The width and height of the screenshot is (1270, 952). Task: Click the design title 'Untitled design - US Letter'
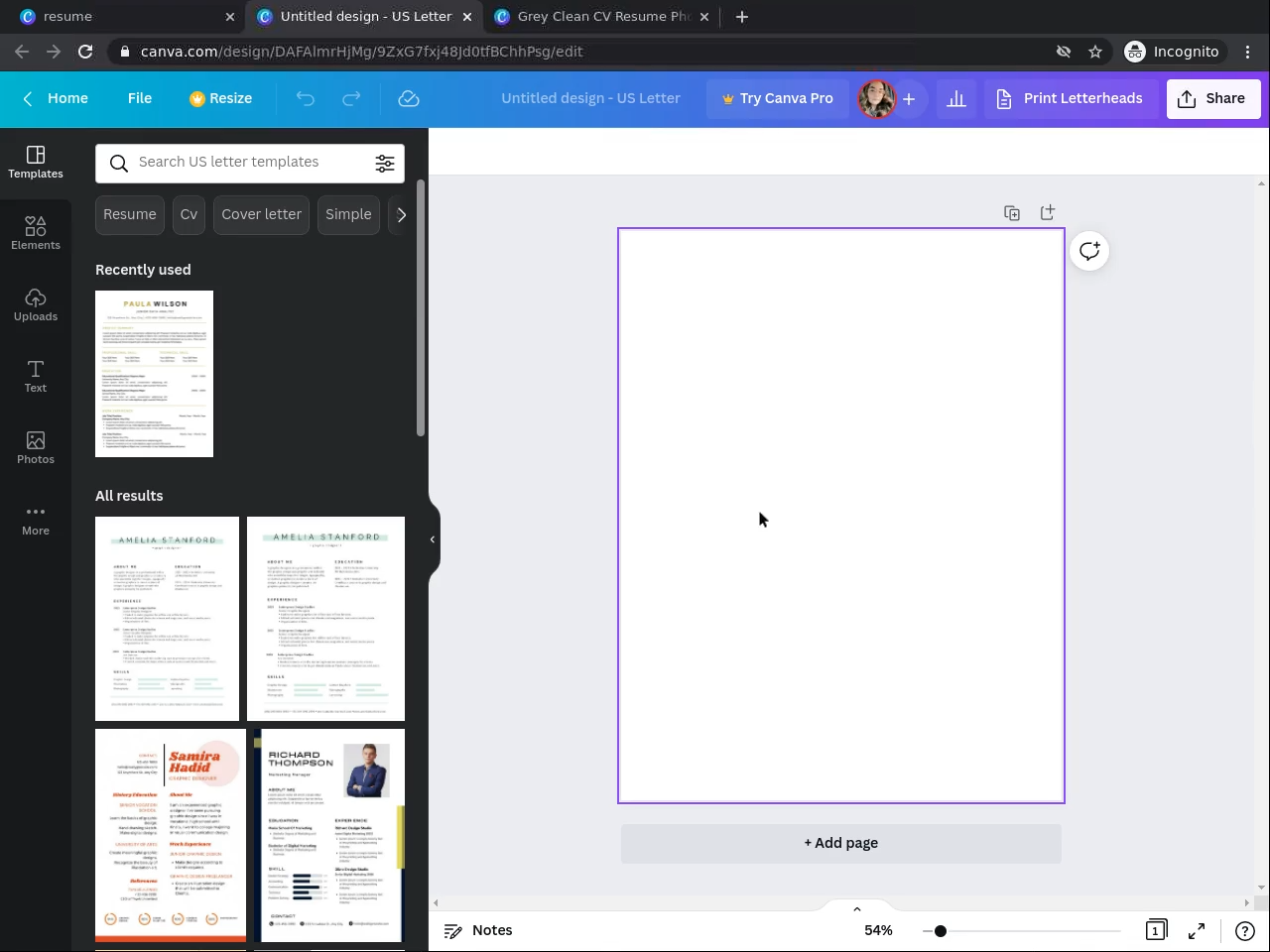tap(590, 98)
